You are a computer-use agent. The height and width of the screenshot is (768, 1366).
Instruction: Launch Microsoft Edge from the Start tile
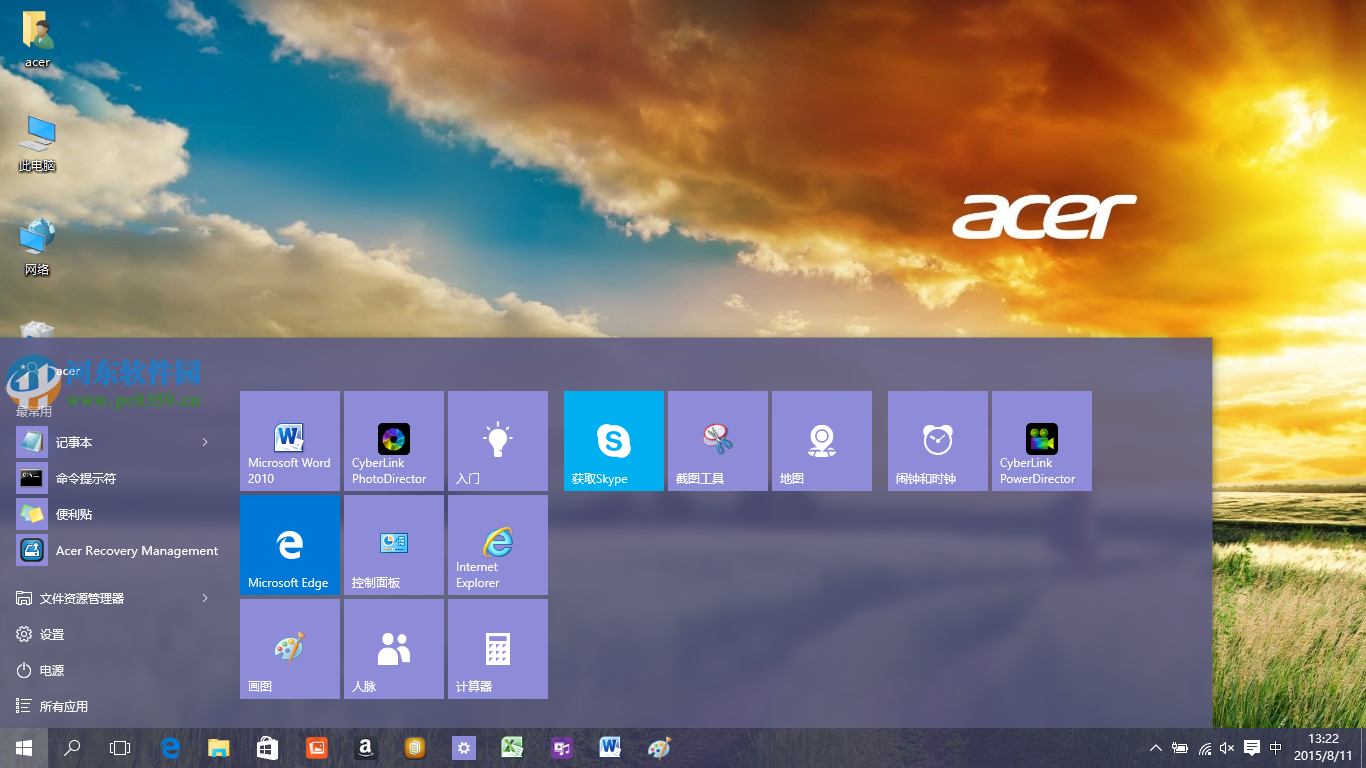click(289, 545)
